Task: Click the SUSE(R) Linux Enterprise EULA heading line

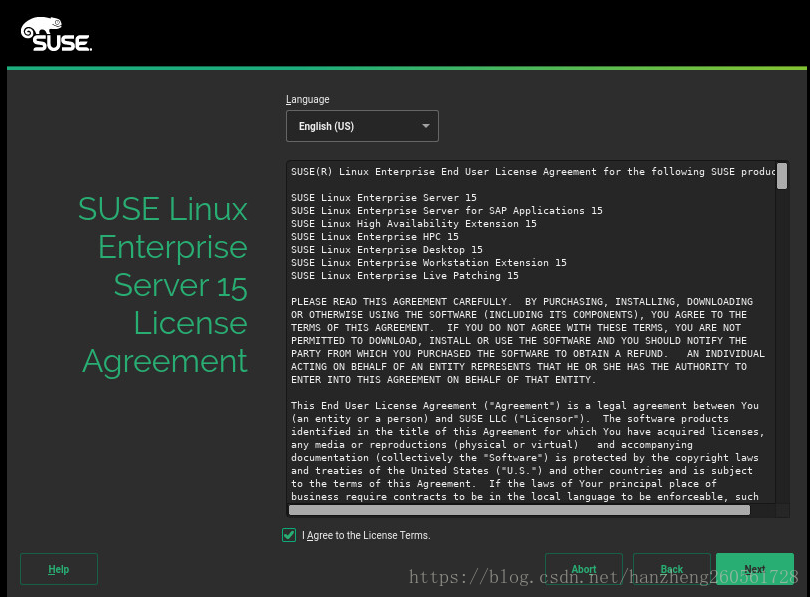Action: coord(533,171)
